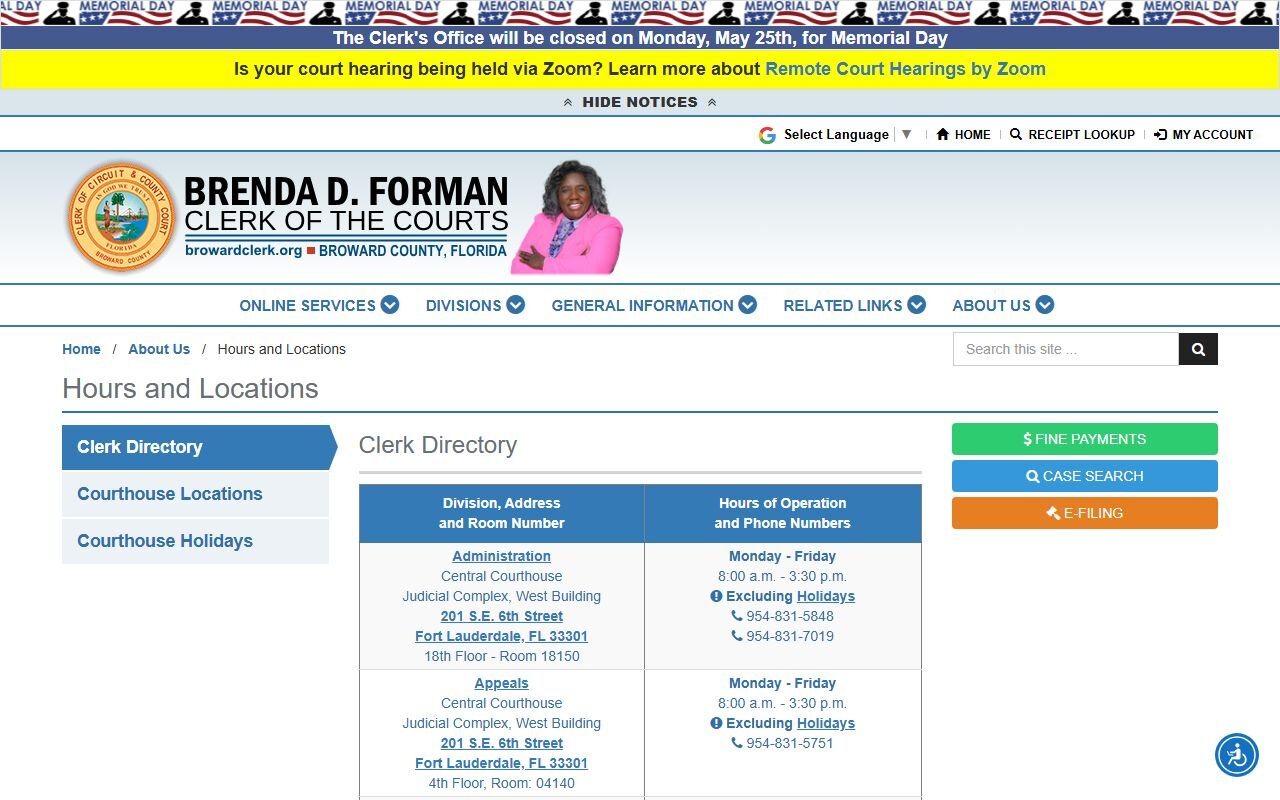The height and width of the screenshot is (800, 1280).
Task: Click Holidays link in Appeals hours
Action: coord(826,723)
